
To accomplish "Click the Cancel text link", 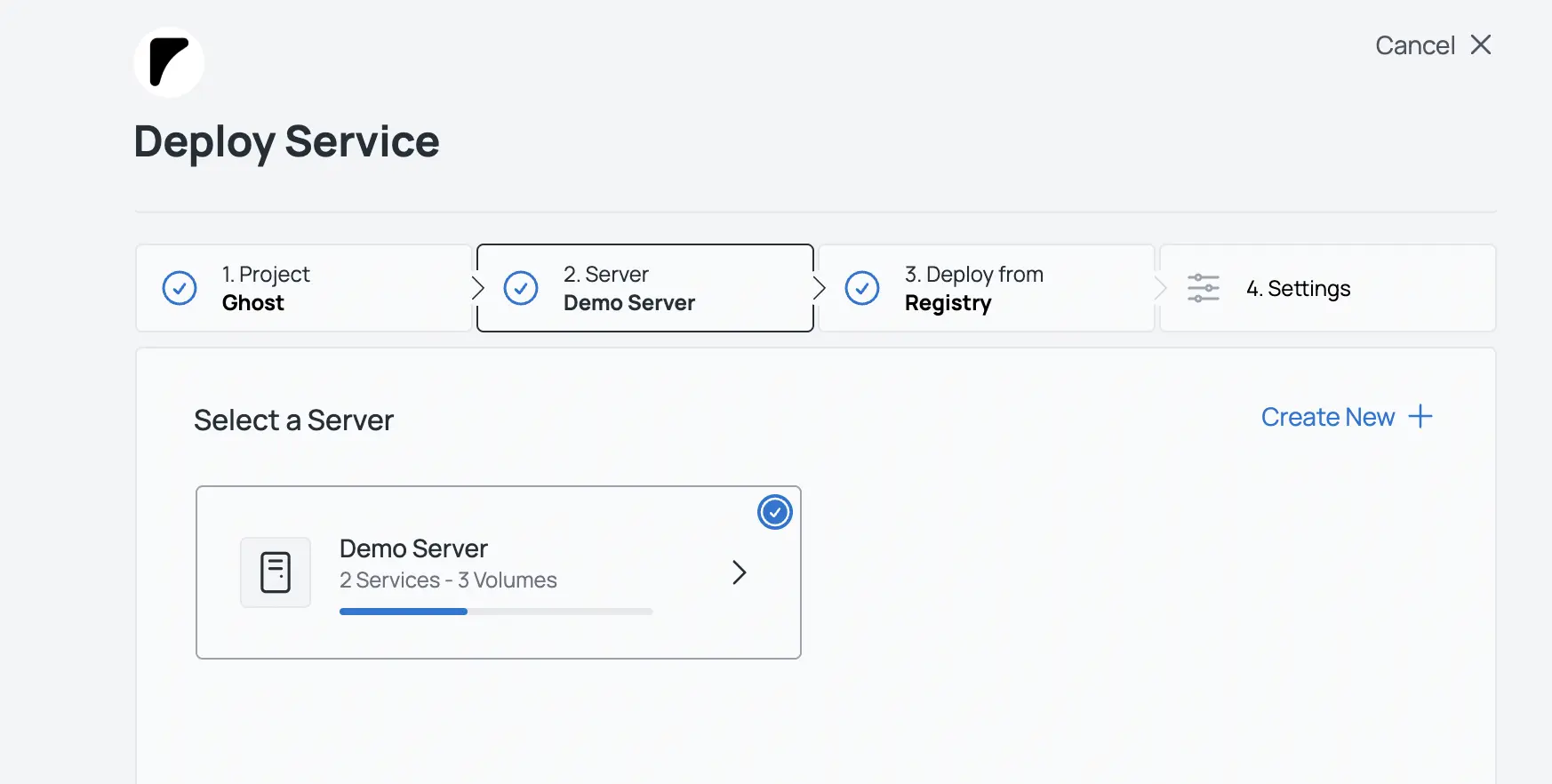I will click(x=1414, y=45).
